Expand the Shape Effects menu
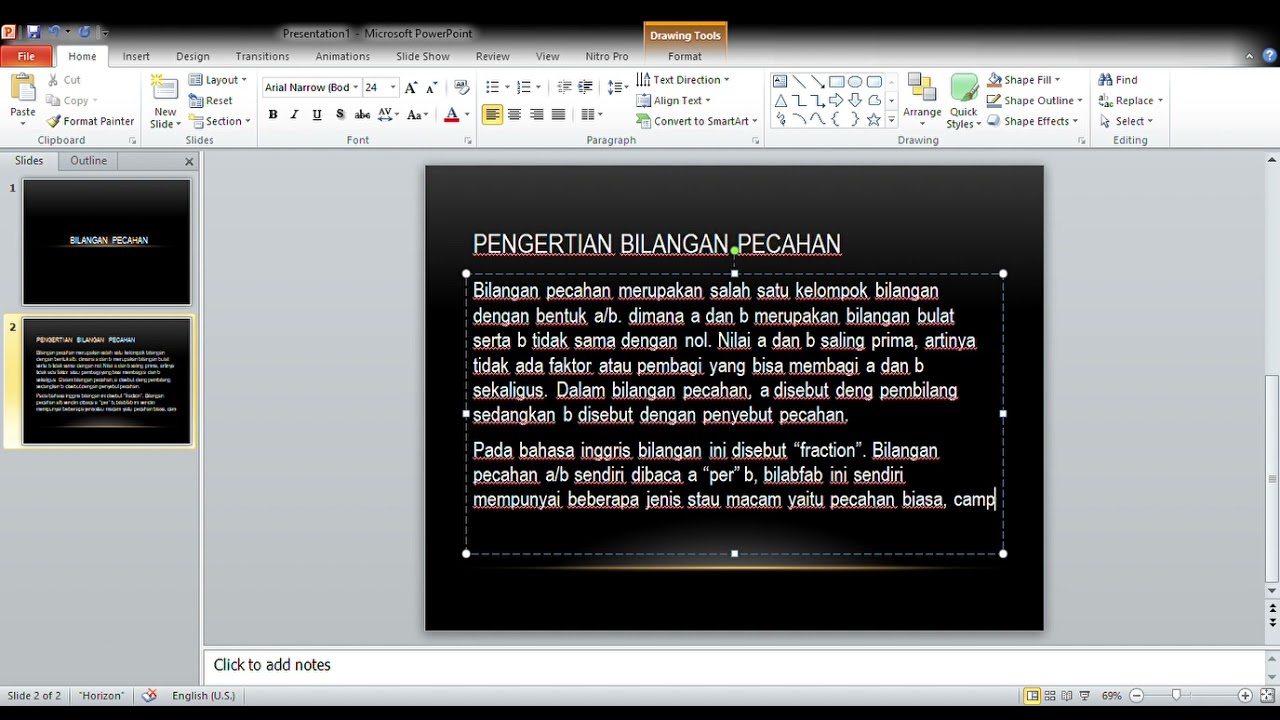This screenshot has height=720, width=1280. click(x=1032, y=121)
